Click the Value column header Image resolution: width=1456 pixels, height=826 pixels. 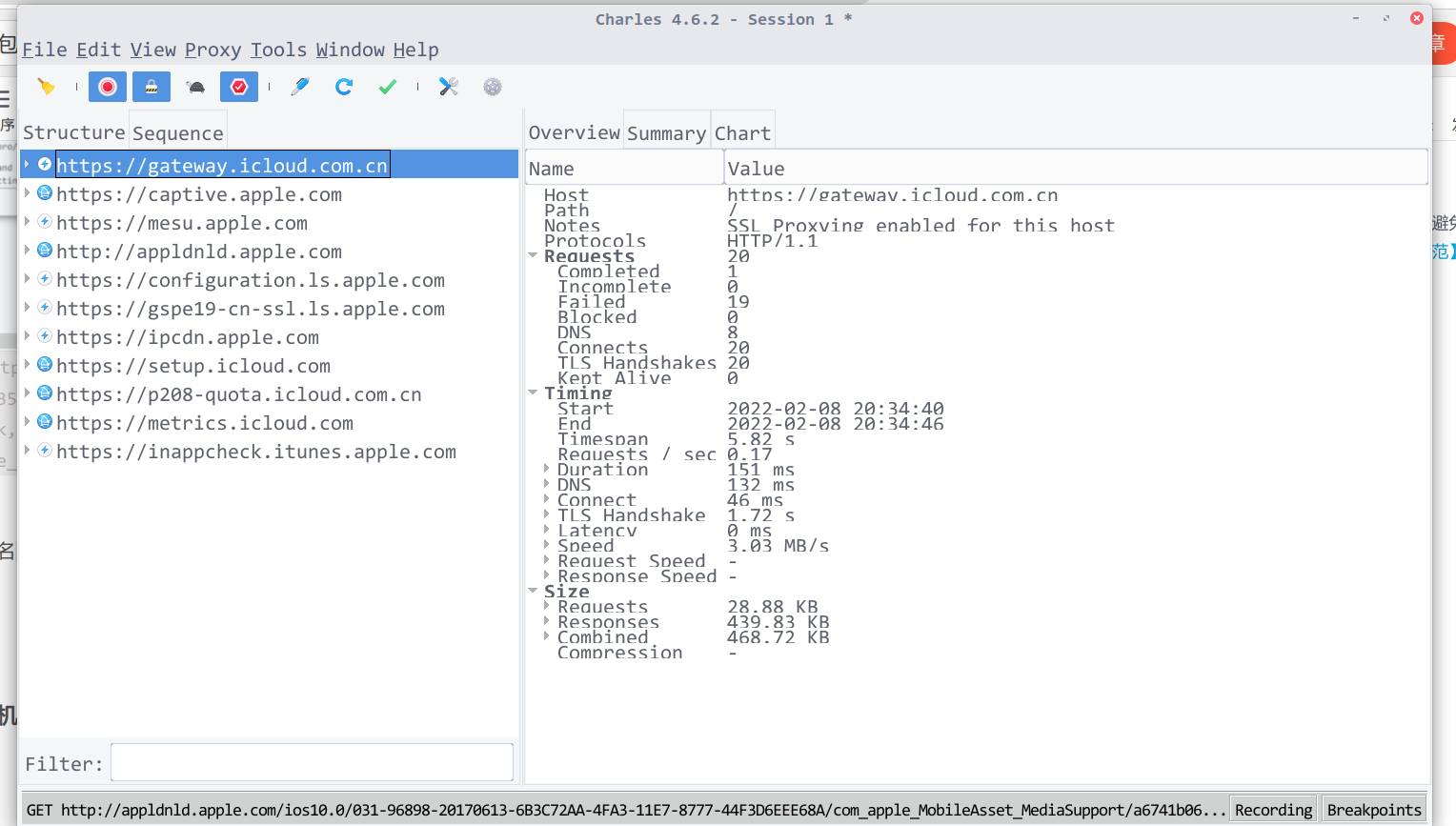(x=1076, y=168)
